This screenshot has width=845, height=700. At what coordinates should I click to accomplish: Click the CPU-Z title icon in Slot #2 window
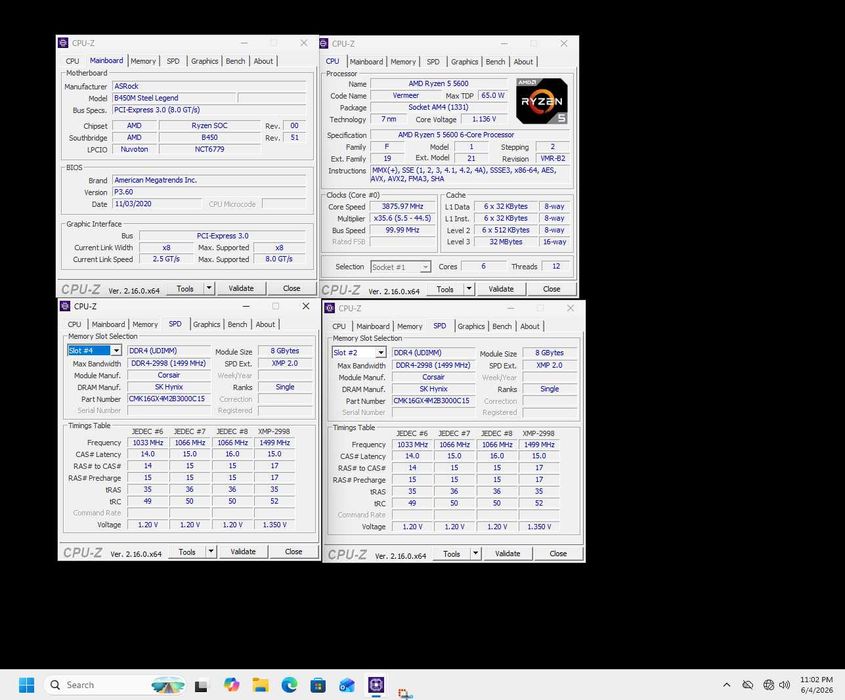point(330,308)
